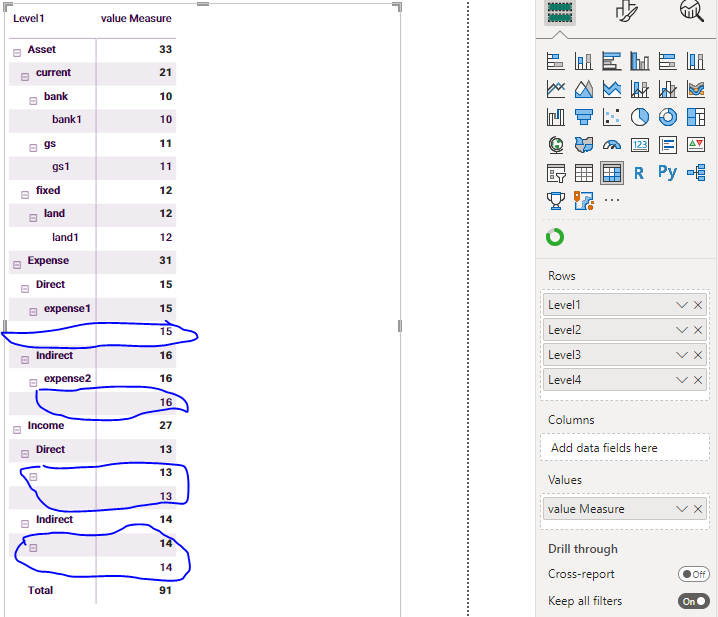Sort by the value Measure column header
The height and width of the screenshot is (617, 718).
coord(136,18)
